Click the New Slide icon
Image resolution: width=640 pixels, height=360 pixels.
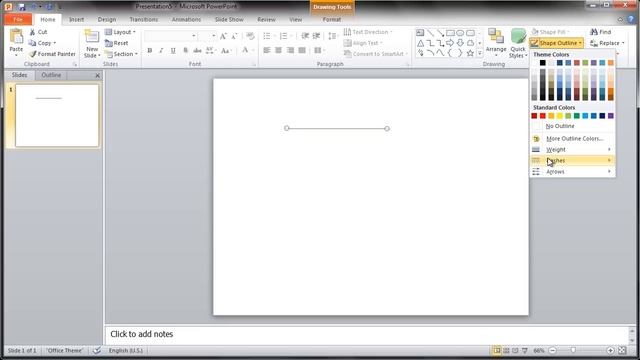click(x=91, y=37)
